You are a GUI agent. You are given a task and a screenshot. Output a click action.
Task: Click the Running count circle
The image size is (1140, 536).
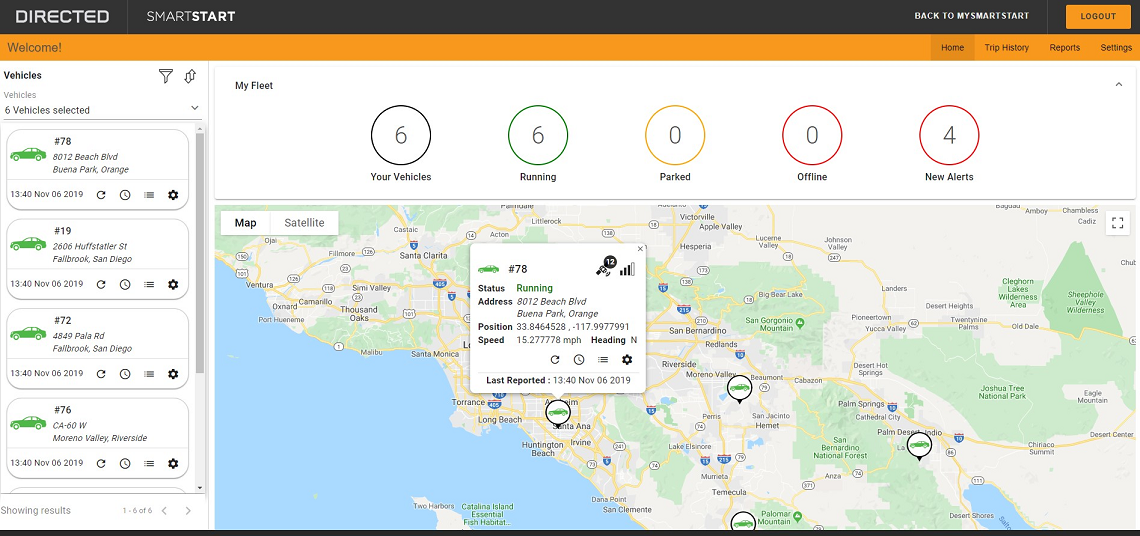(538, 135)
